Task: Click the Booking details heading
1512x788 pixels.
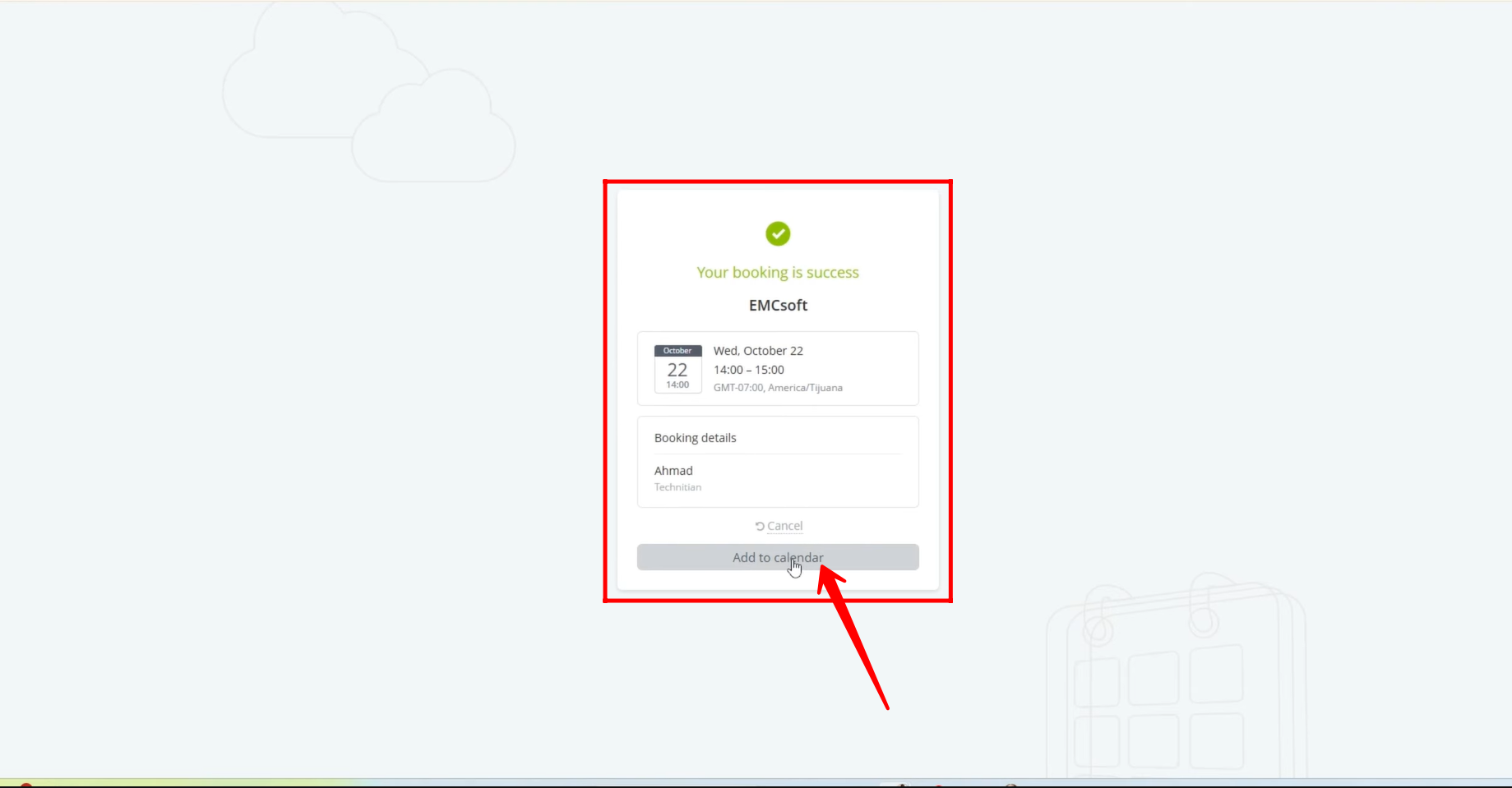Action: (696, 438)
